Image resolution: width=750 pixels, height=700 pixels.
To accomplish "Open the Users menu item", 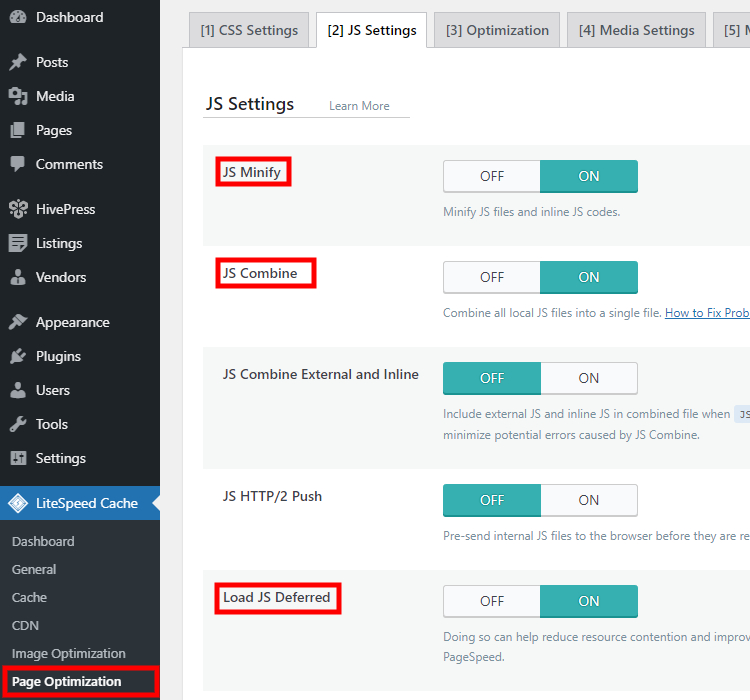I will coord(53,390).
